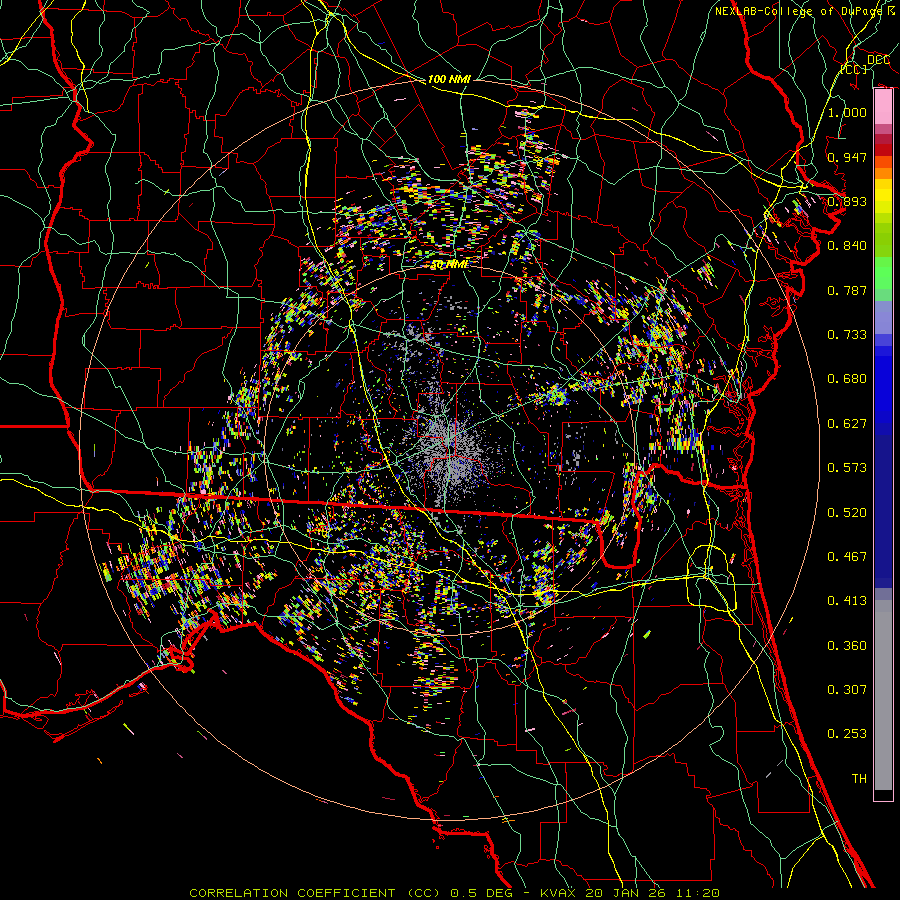Click the TH threshold label on legend
The image size is (900, 900).
tap(859, 779)
